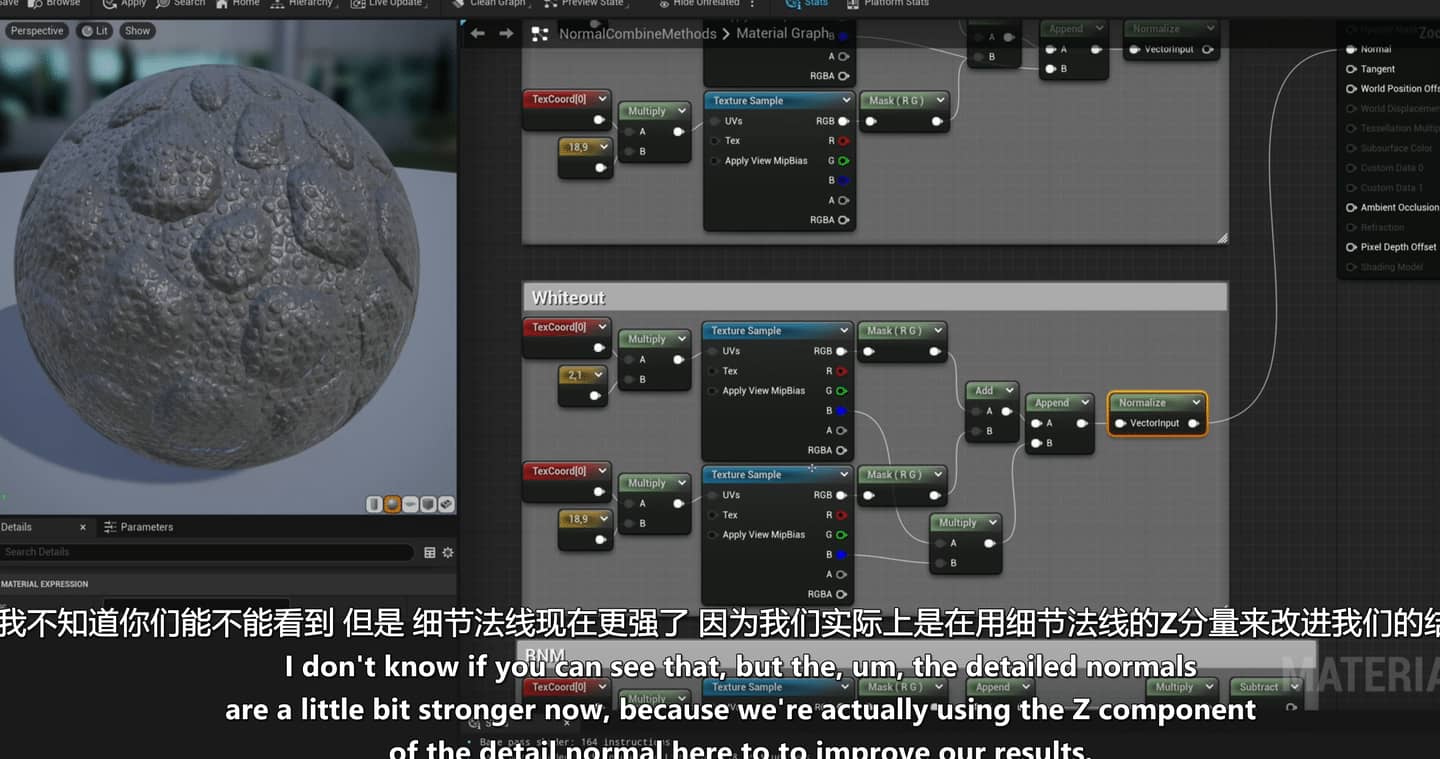
Task: Click the Home toolbar button
Action: (x=238, y=4)
